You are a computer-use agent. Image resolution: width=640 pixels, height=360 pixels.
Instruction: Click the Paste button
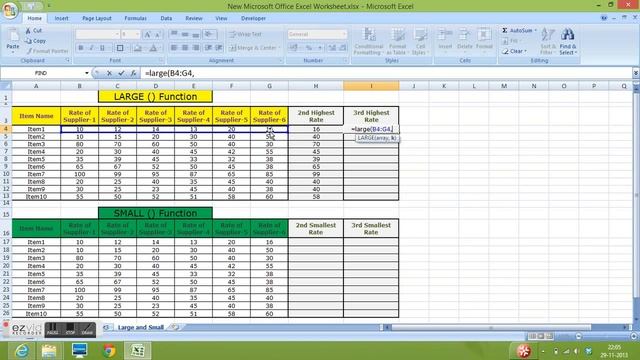13,40
